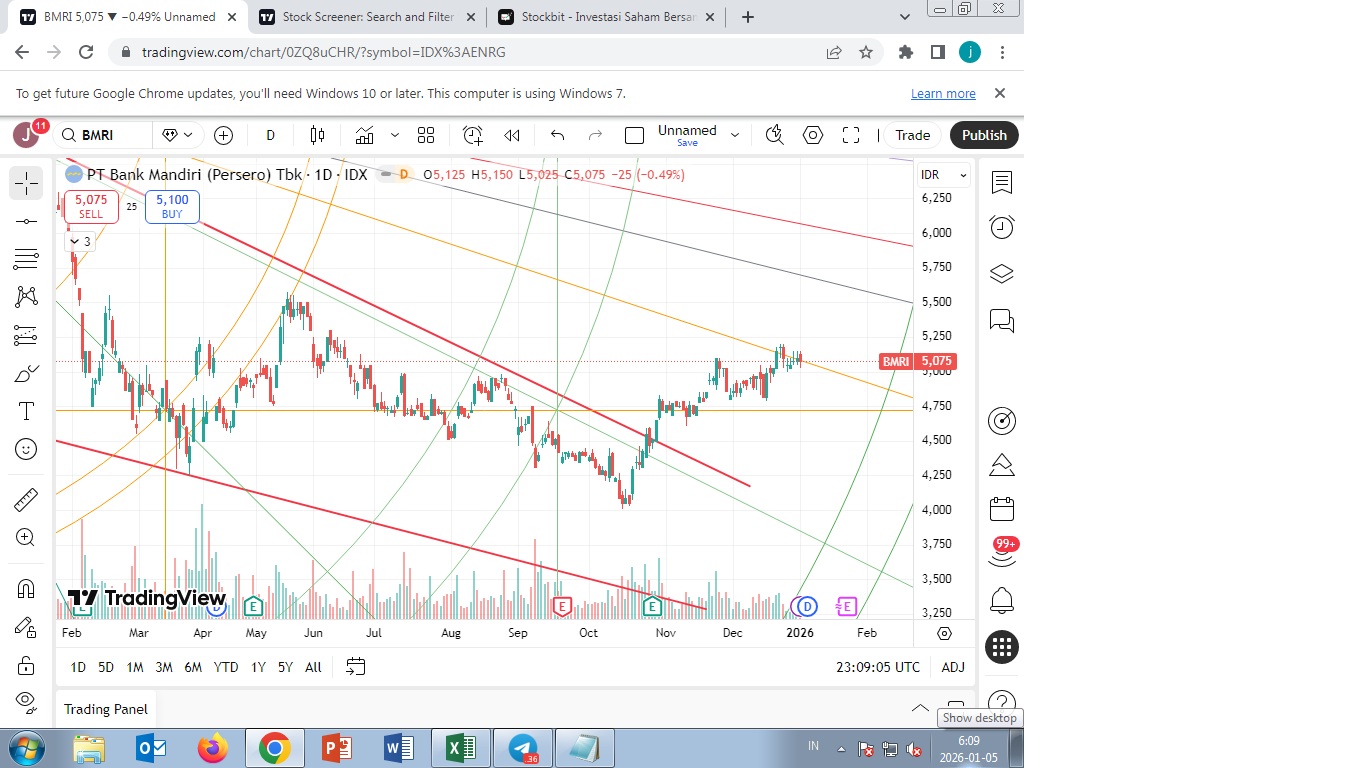Open the Alerts clock icon in right sidebar
Image resolution: width=1360 pixels, height=768 pixels.
pos(1001,228)
